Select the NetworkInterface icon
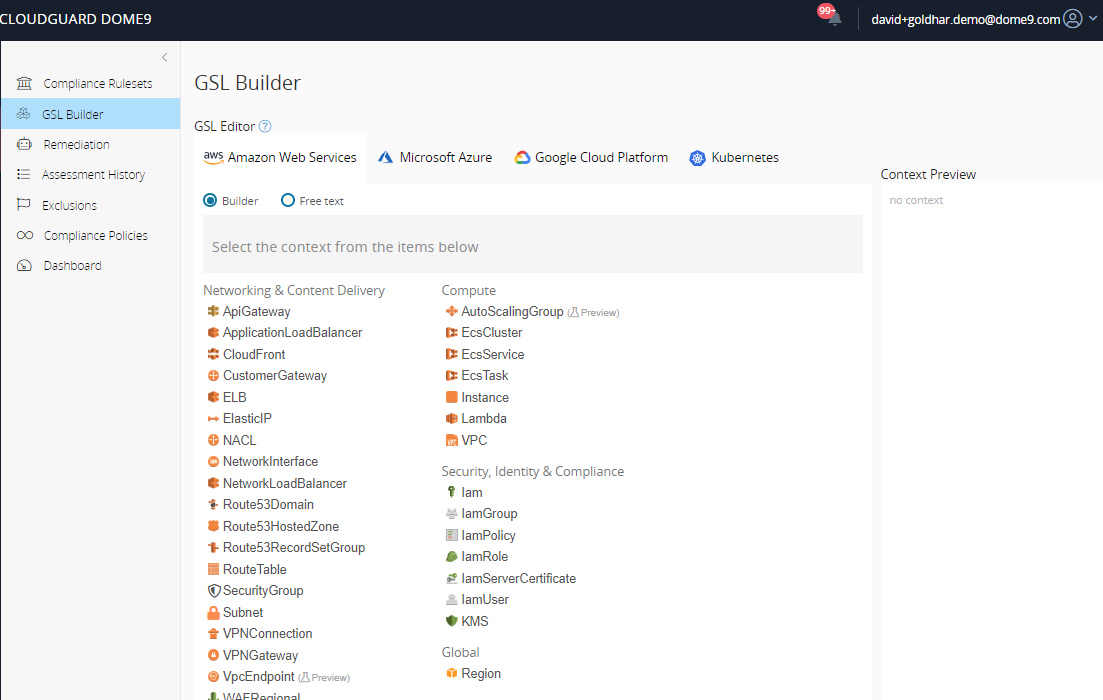Screen dimensions: 1103x700 tap(213, 462)
